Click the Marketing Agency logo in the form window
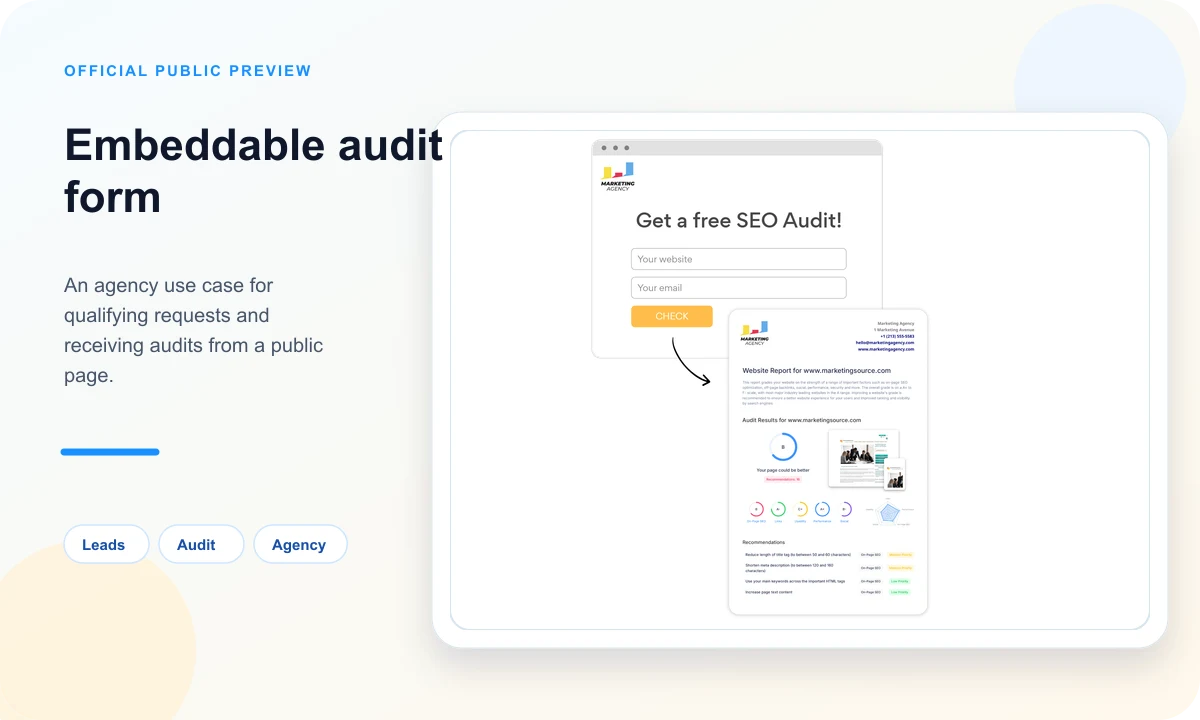The height and width of the screenshot is (720, 1200). click(618, 177)
